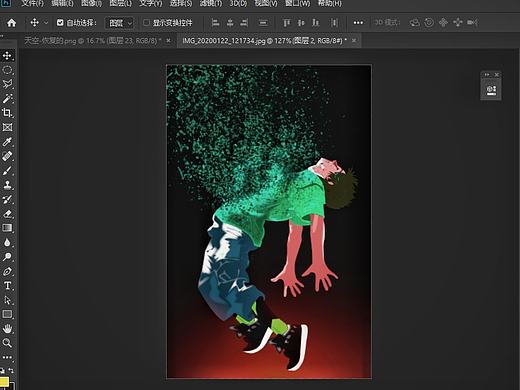Expand the collapsed right panel dock arrows
520x390 pixels.
[487, 75]
